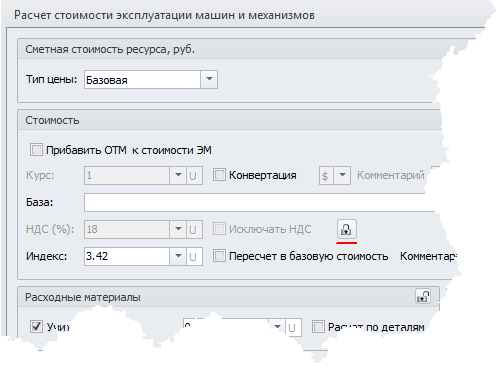The height and width of the screenshot is (368, 501).
Task: Click the База input field
Action: click(x=259, y=202)
